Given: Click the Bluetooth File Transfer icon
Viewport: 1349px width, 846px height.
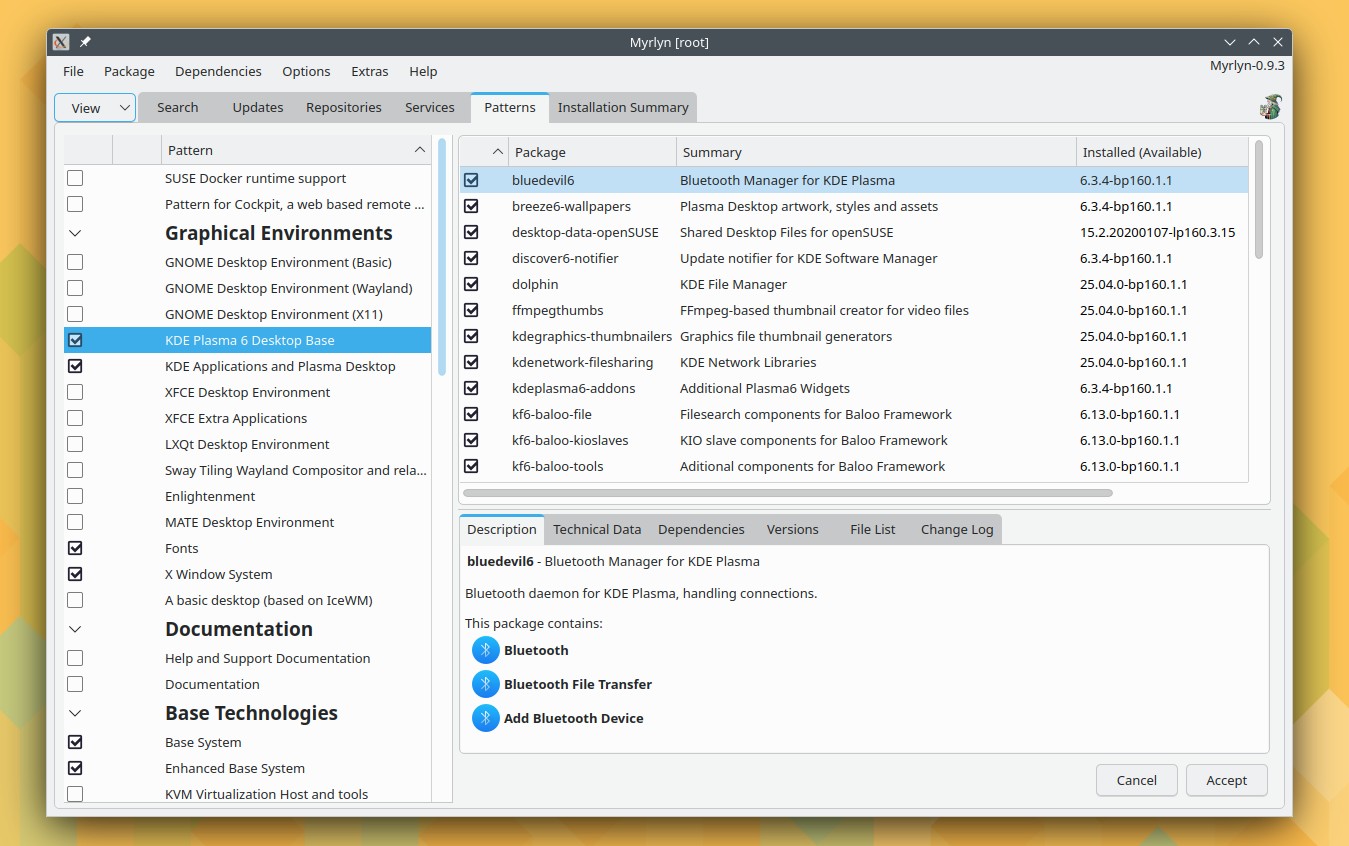Looking at the screenshot, I should [485, 684].
